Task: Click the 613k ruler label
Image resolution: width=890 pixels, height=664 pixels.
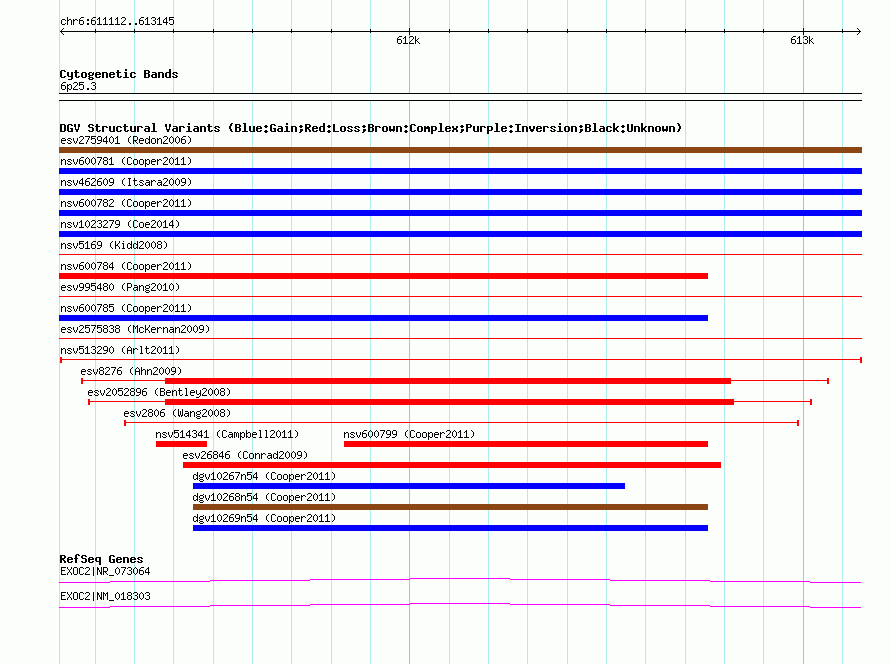Action: pyautogui.click(x=802, y=40)
